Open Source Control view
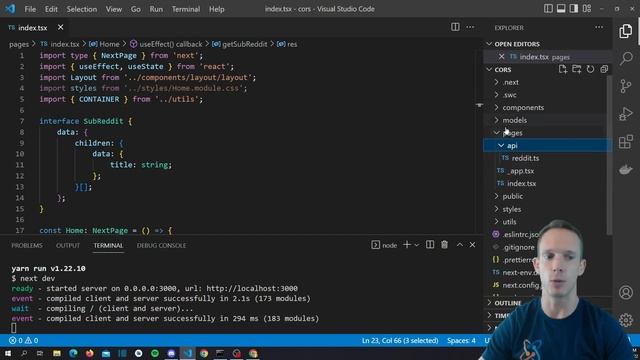The height and width of the screenshot is (360, 640). 625,86
